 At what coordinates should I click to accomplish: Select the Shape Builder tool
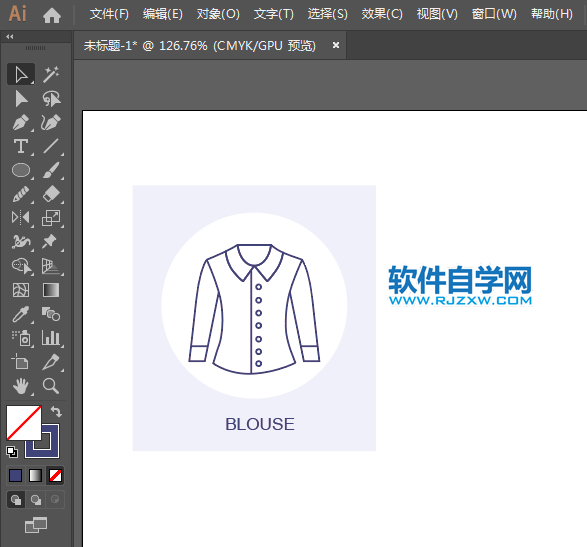[21, 266]
